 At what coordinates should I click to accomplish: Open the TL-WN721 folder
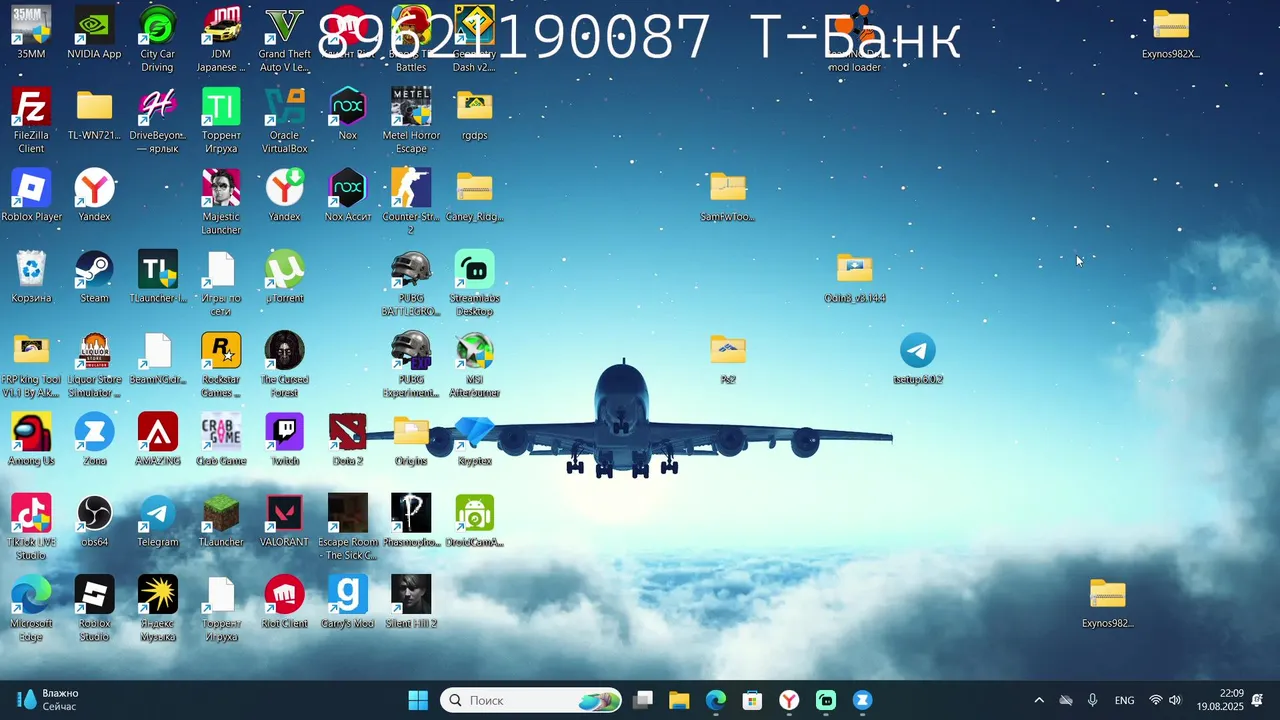click(x=94, y=115)
